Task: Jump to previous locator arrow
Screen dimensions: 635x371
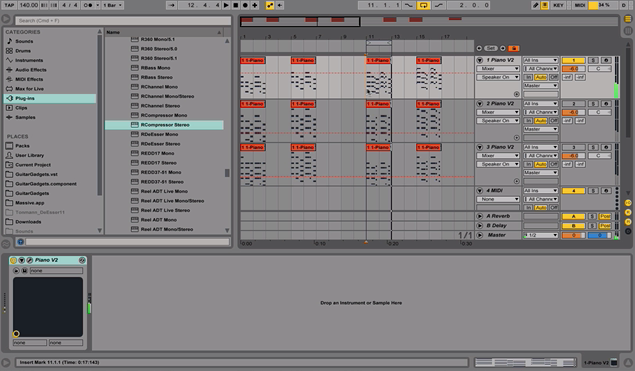Action: coord(479,48)
